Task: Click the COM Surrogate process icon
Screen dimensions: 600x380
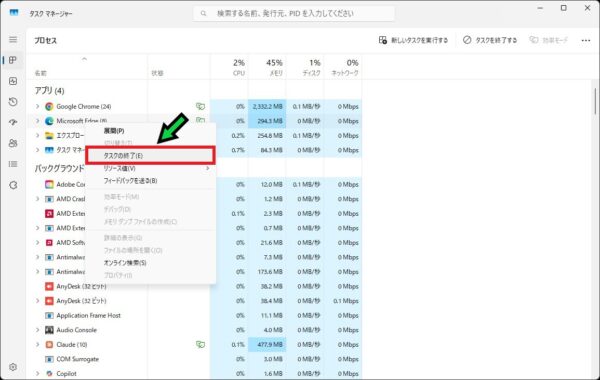Action: 49,359
